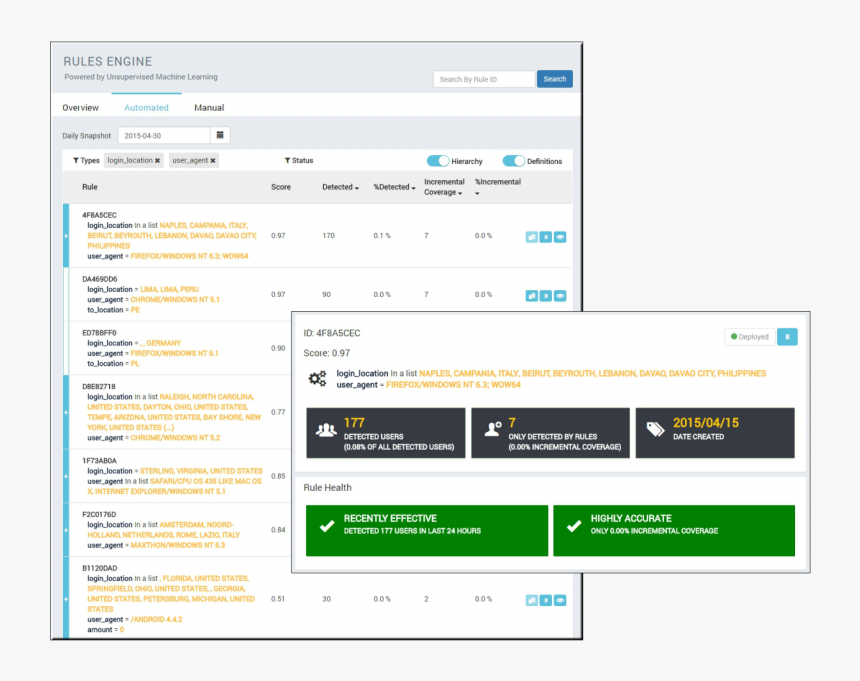Image resolution: width=860 pixels, height=681 pixels.
Task: Remove the user_agent type filter
Action: coord(213,160)
